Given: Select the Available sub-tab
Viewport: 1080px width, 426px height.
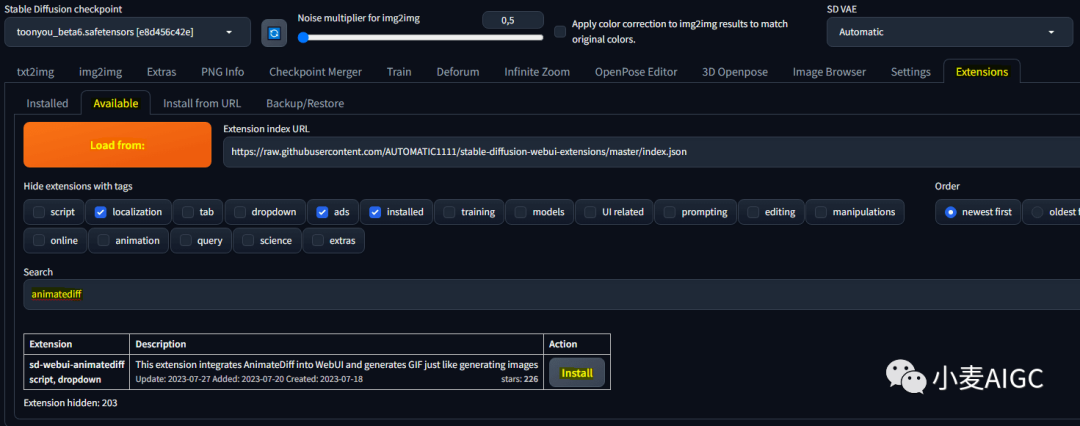Looking at the screenshot, I should (116, 103).
